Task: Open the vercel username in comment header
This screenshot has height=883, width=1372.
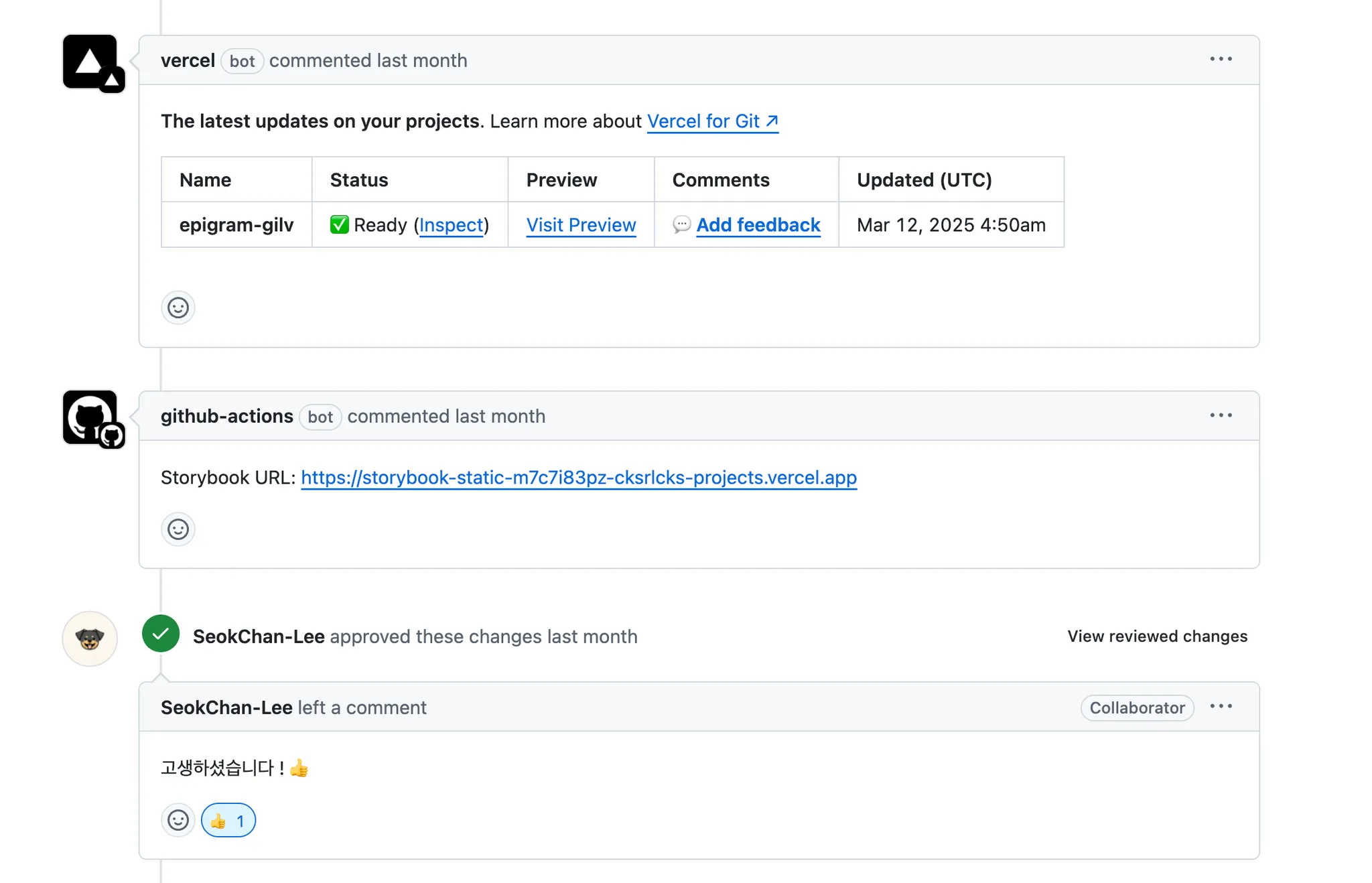Action: [x=188, y=61]
